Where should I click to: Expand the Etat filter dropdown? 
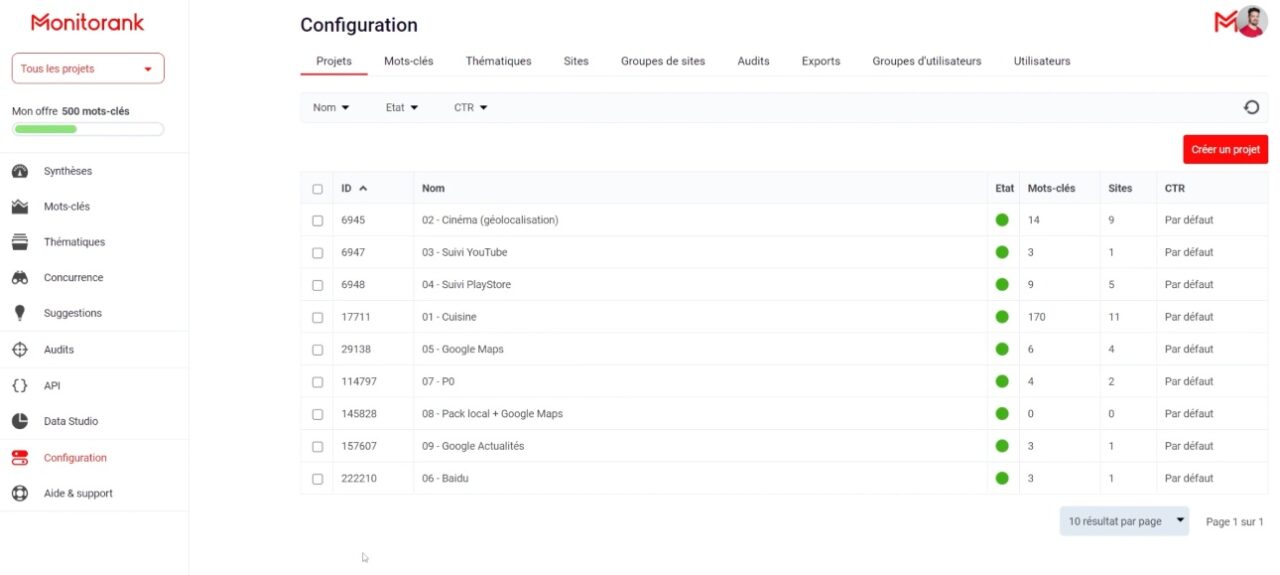(x=402, y=107)
